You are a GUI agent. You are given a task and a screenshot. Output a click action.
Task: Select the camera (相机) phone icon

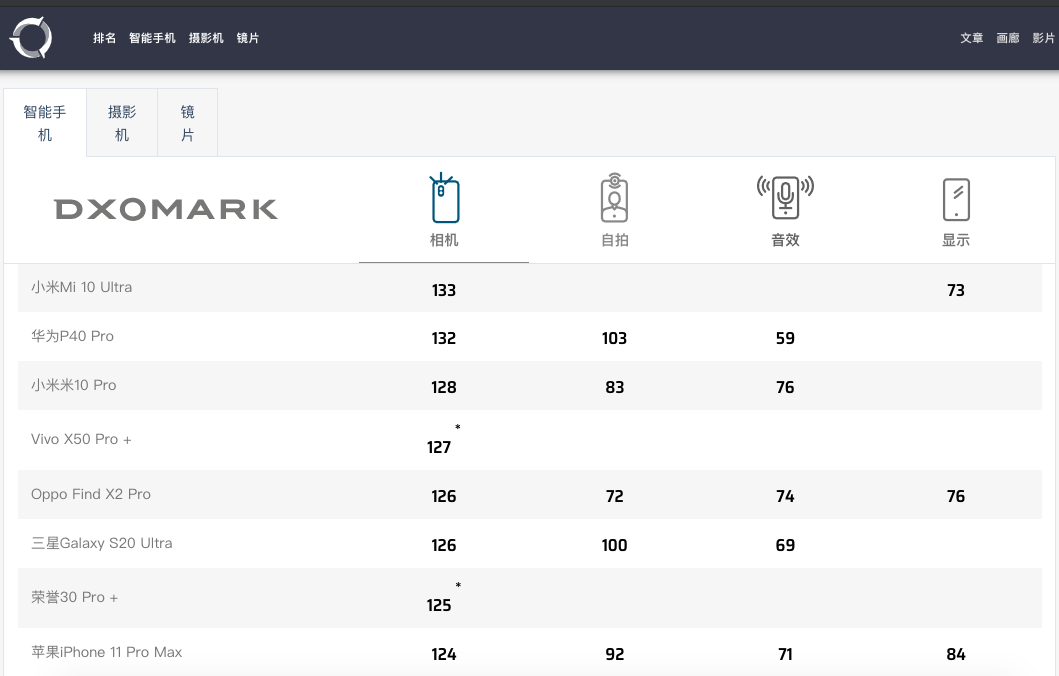point(444,198)
